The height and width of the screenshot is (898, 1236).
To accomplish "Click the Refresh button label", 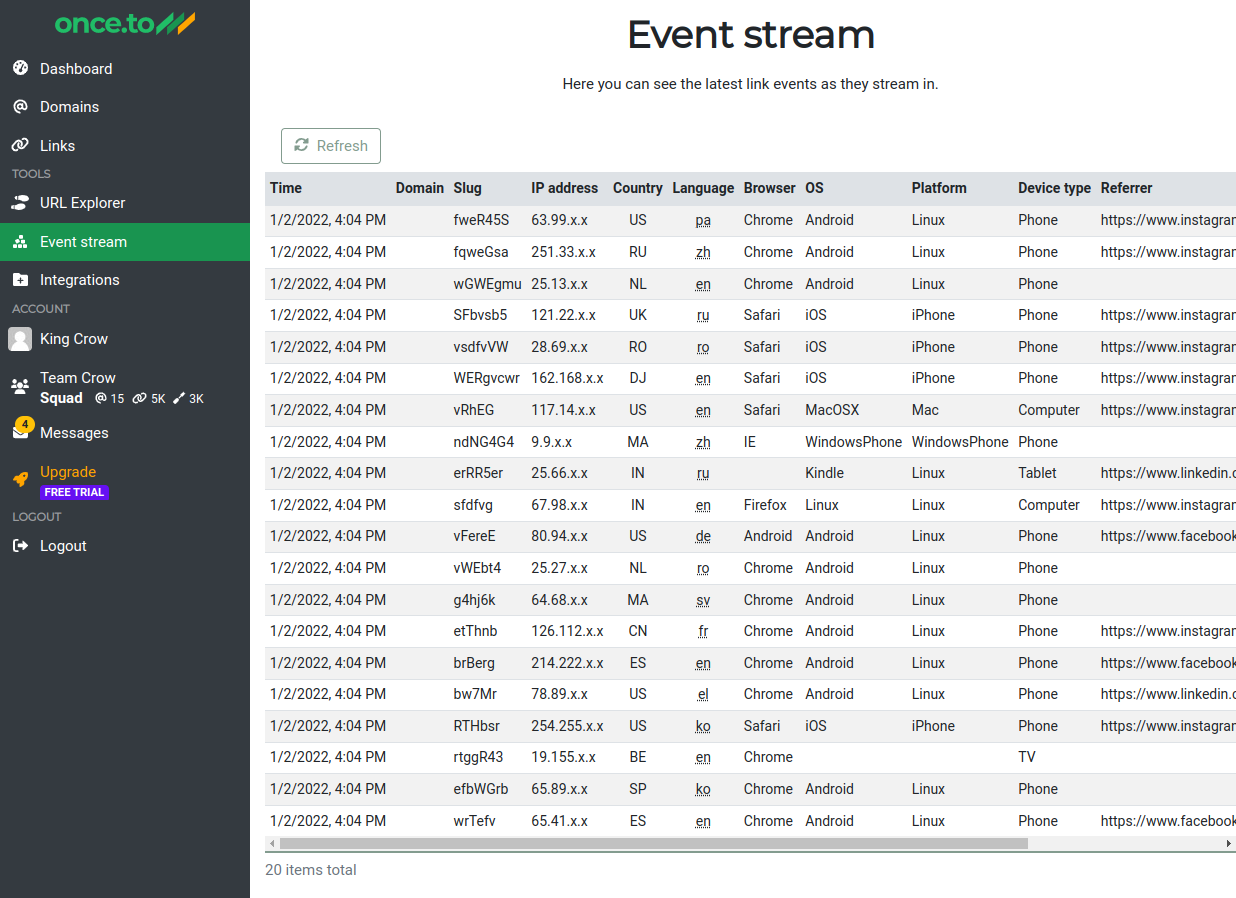I will click(342, 145).
